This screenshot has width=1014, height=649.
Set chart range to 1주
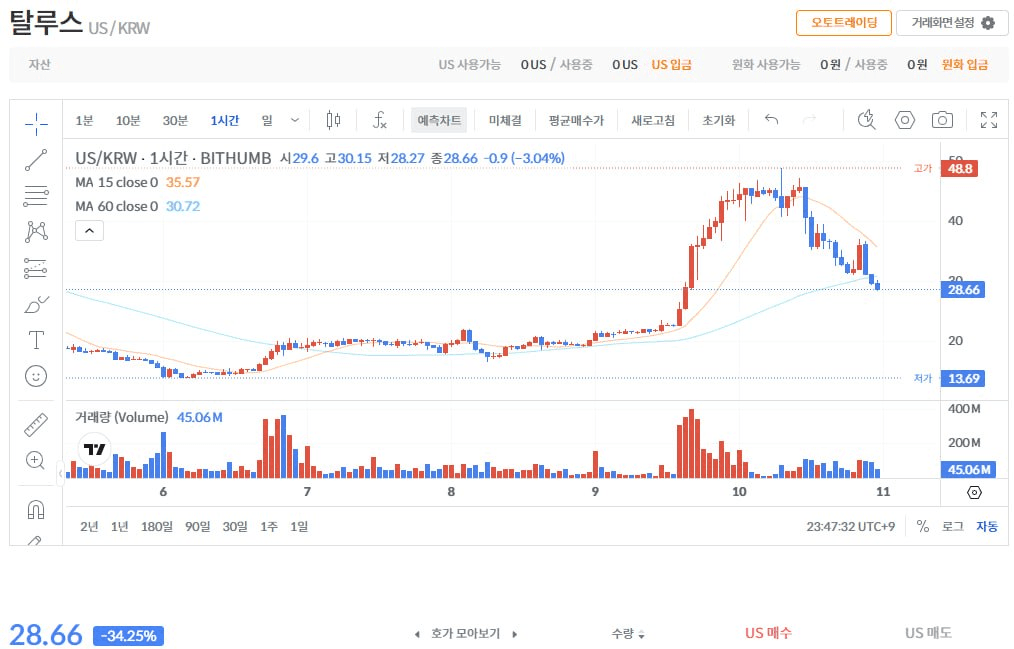pyautogui.click(x=269, y=526)
